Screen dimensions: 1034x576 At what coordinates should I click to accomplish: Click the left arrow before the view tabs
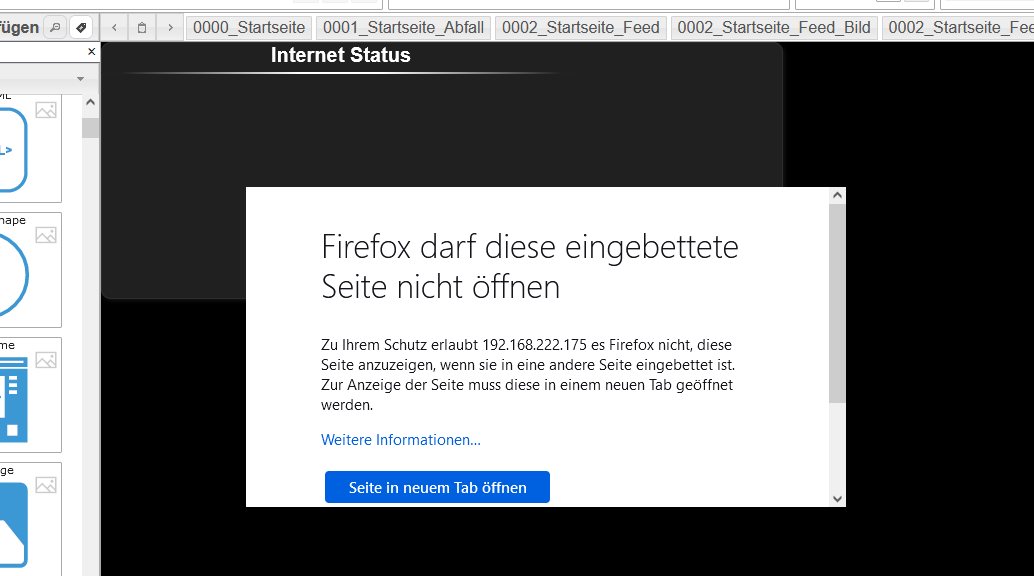click(115, 28)
